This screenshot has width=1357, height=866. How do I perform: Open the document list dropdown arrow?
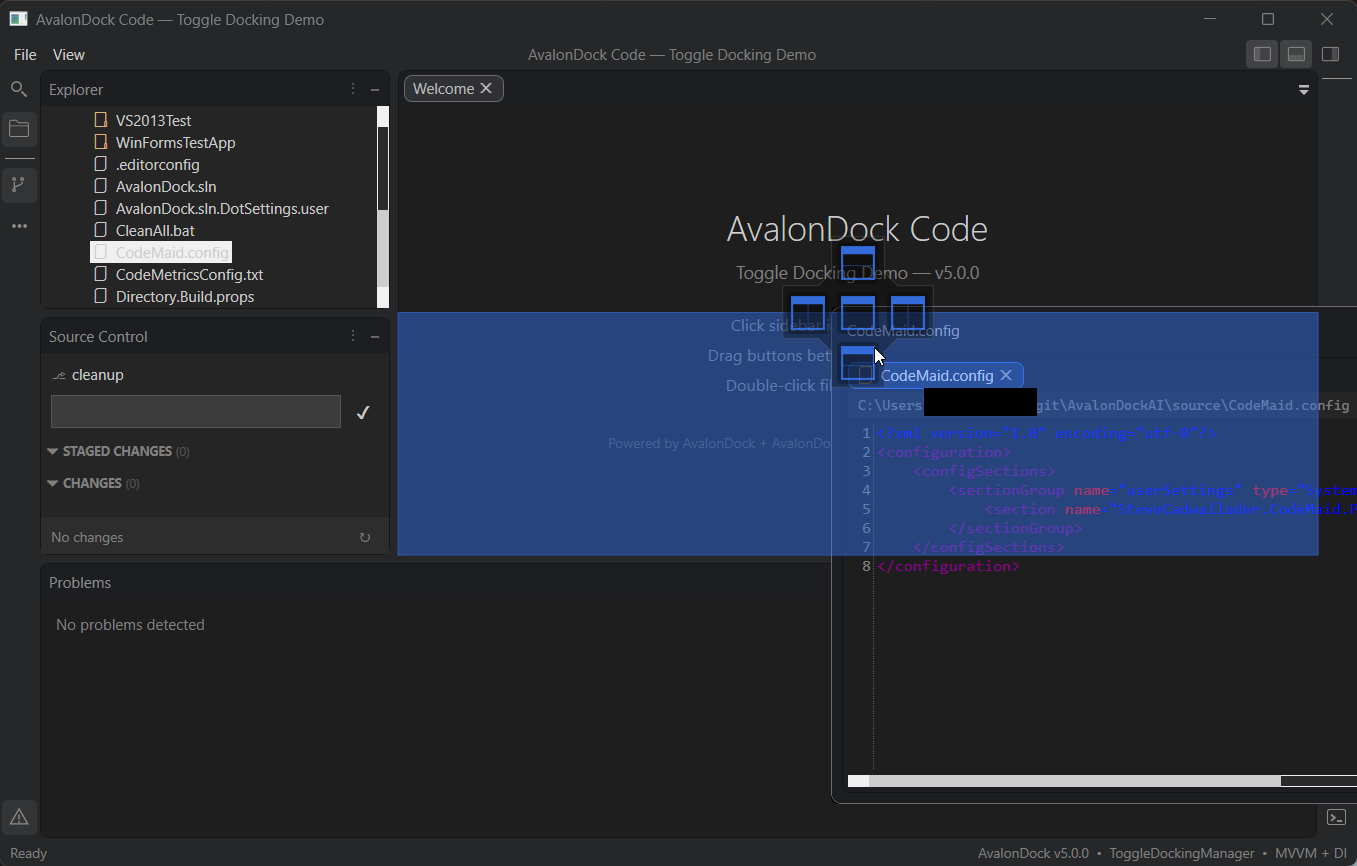(1304, 89)
